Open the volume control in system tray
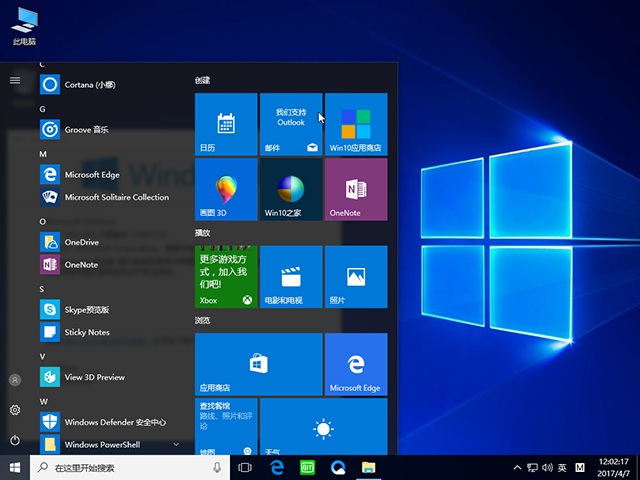This screenshot has width=640, height=480. click(x=547, y=467)
